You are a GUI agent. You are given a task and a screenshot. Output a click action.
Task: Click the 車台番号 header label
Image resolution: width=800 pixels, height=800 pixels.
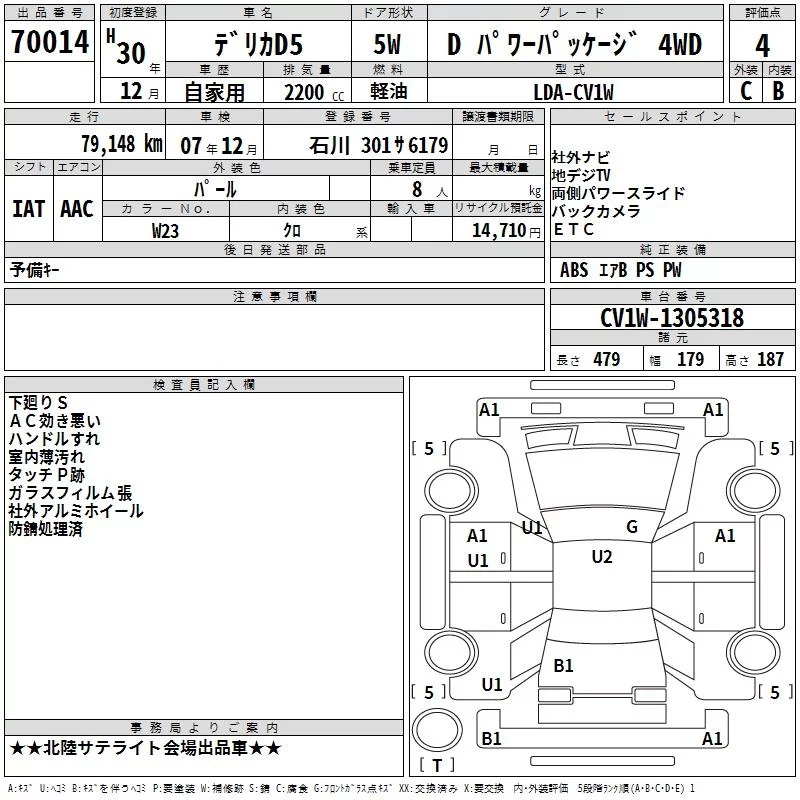click(672, 296)
